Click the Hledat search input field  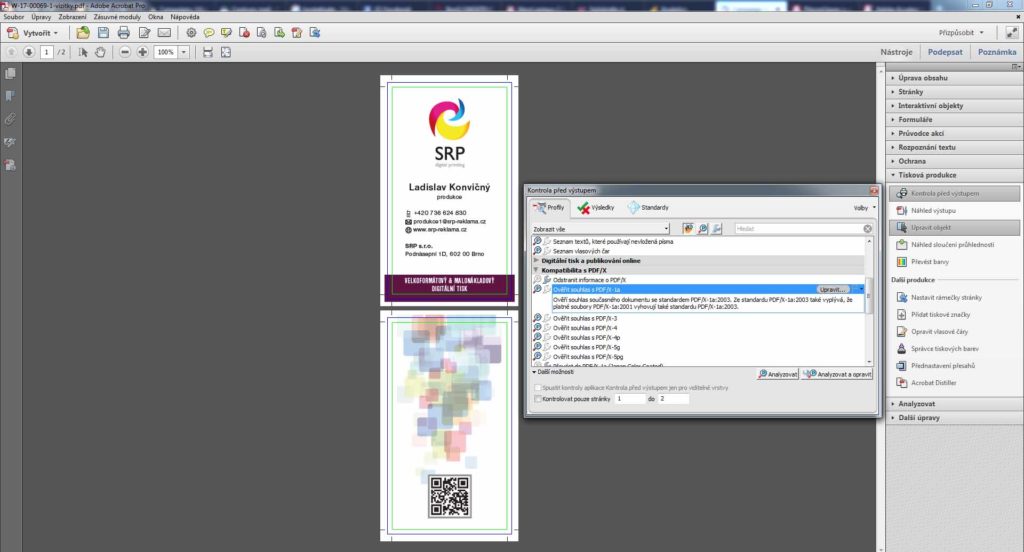(797, 229)
